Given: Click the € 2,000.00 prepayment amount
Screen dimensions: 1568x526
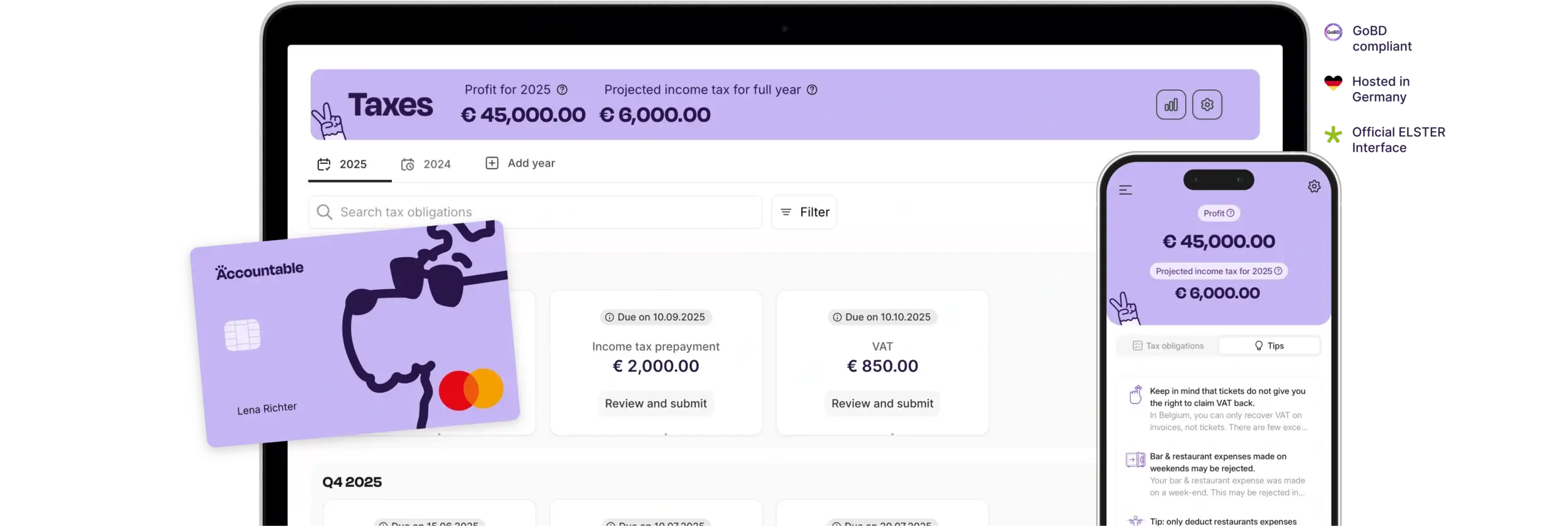Looking at the screenshot, I should tap(655, 366).
